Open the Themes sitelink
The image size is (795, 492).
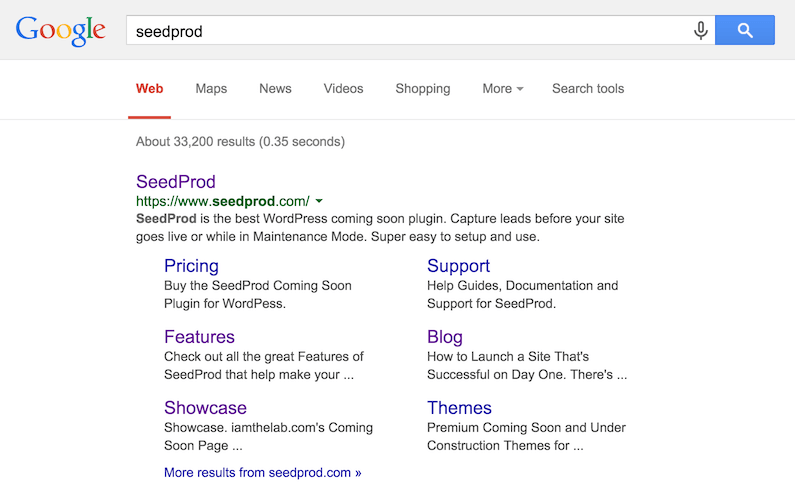tap(459, 408)
